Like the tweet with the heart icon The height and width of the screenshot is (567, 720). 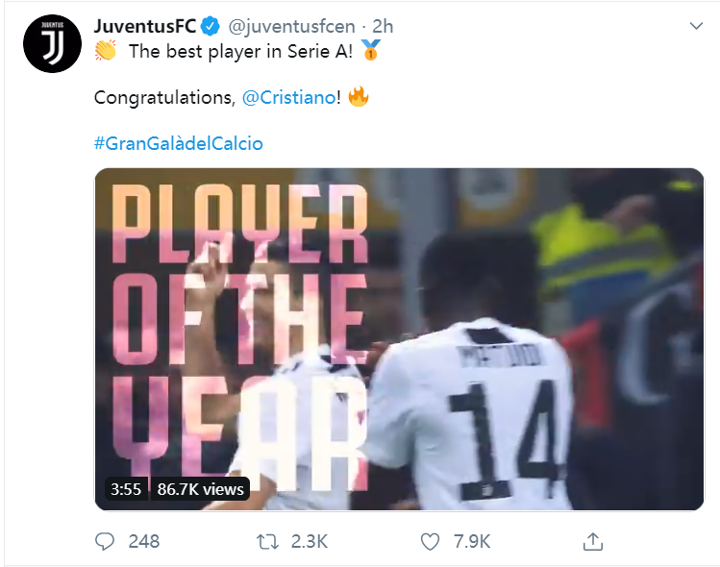430,541
